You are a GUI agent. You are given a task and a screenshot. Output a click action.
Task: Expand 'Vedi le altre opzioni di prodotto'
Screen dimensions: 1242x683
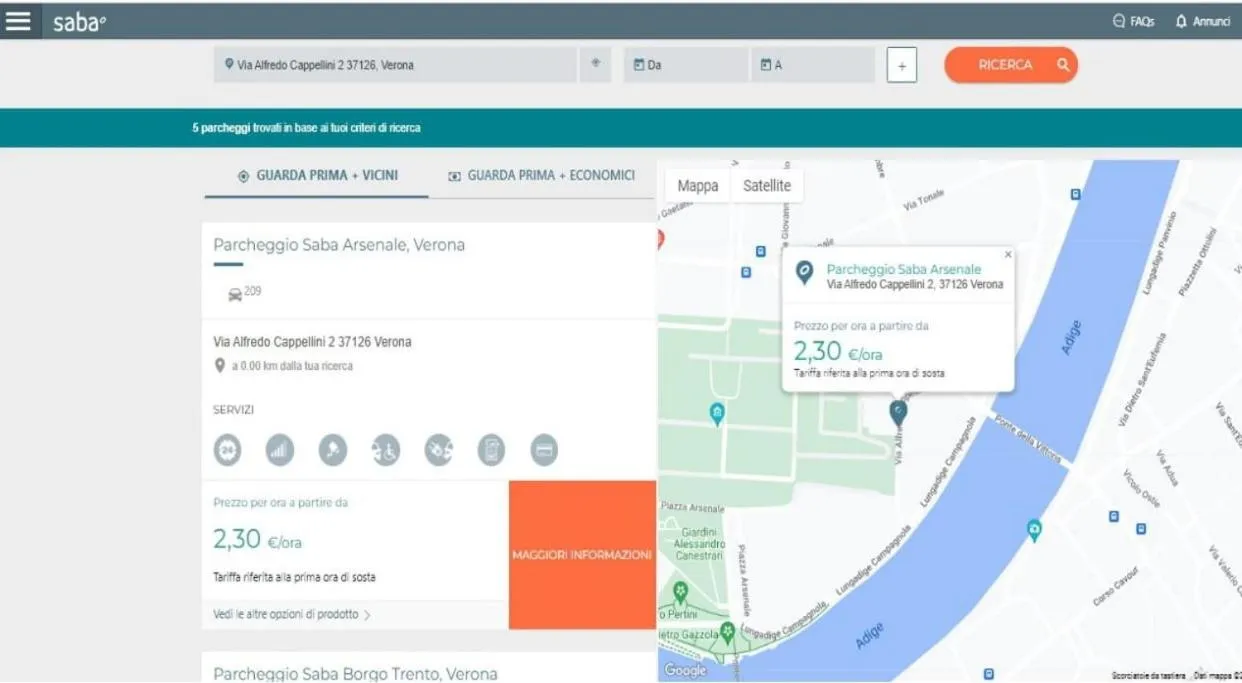pyautogui.click(x=292, y=614)
